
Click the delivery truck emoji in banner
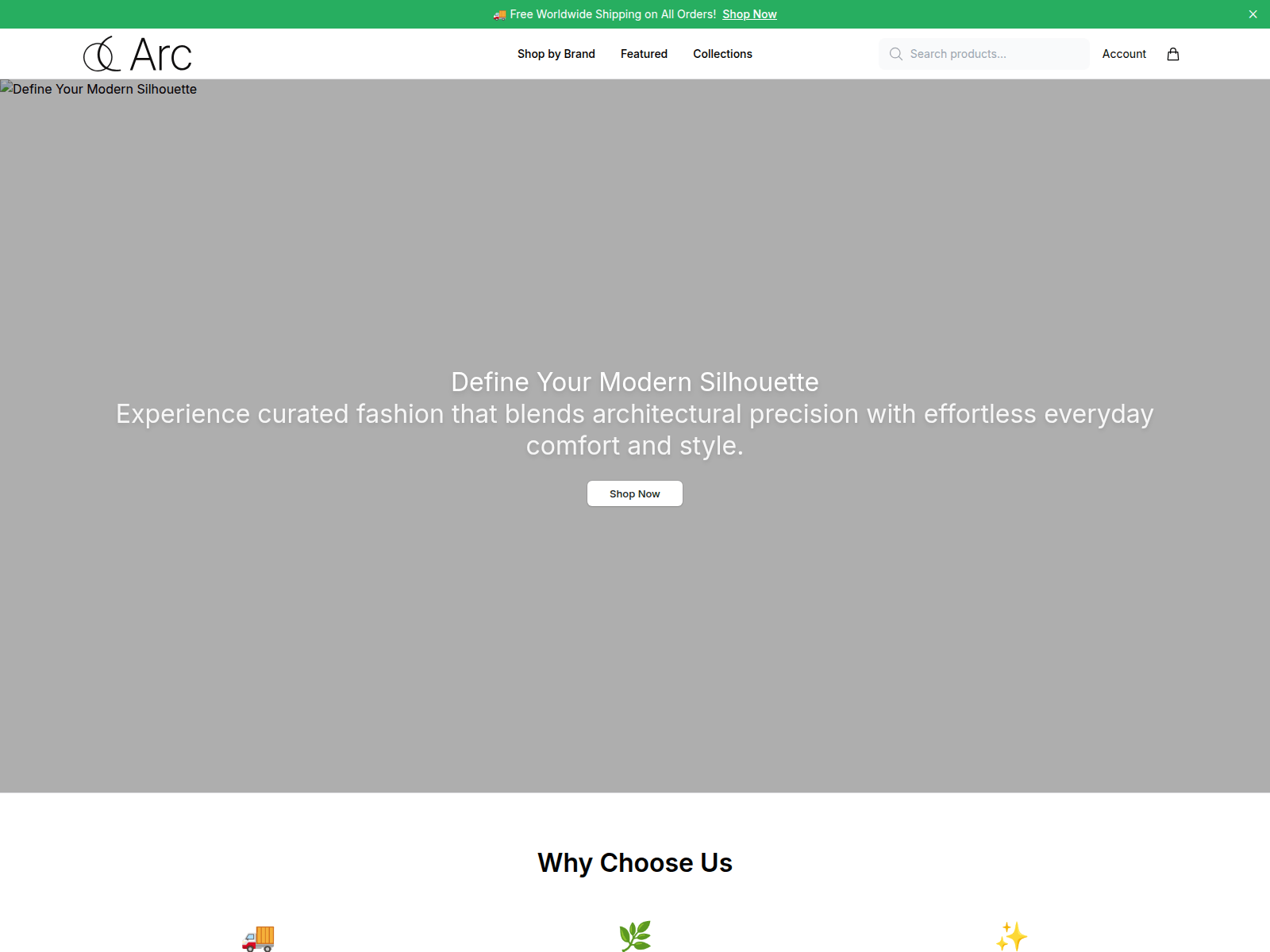point(499,14)
